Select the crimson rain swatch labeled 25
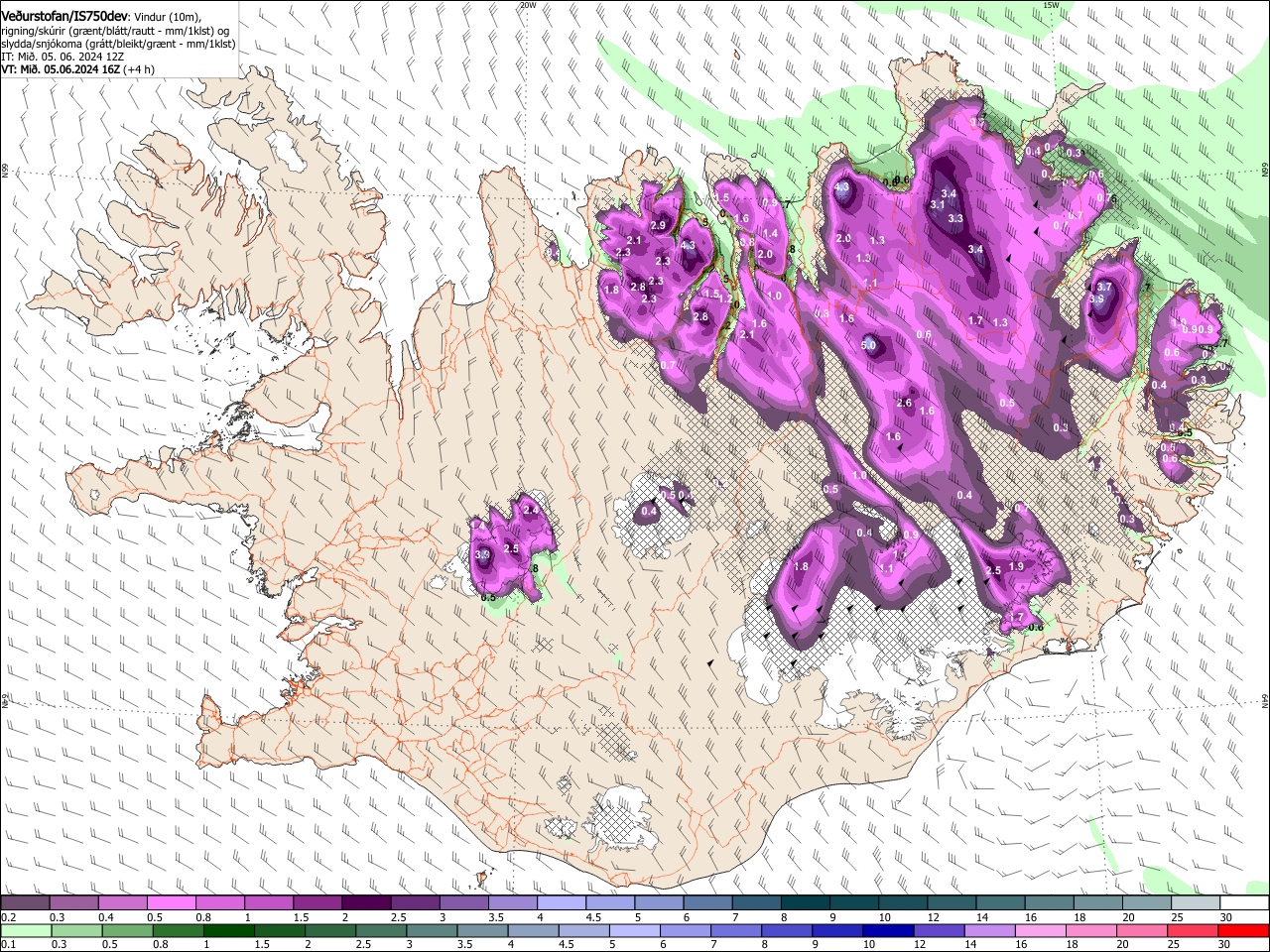1270x952 pixels. pyautogui.click(x=1195, y=930)
